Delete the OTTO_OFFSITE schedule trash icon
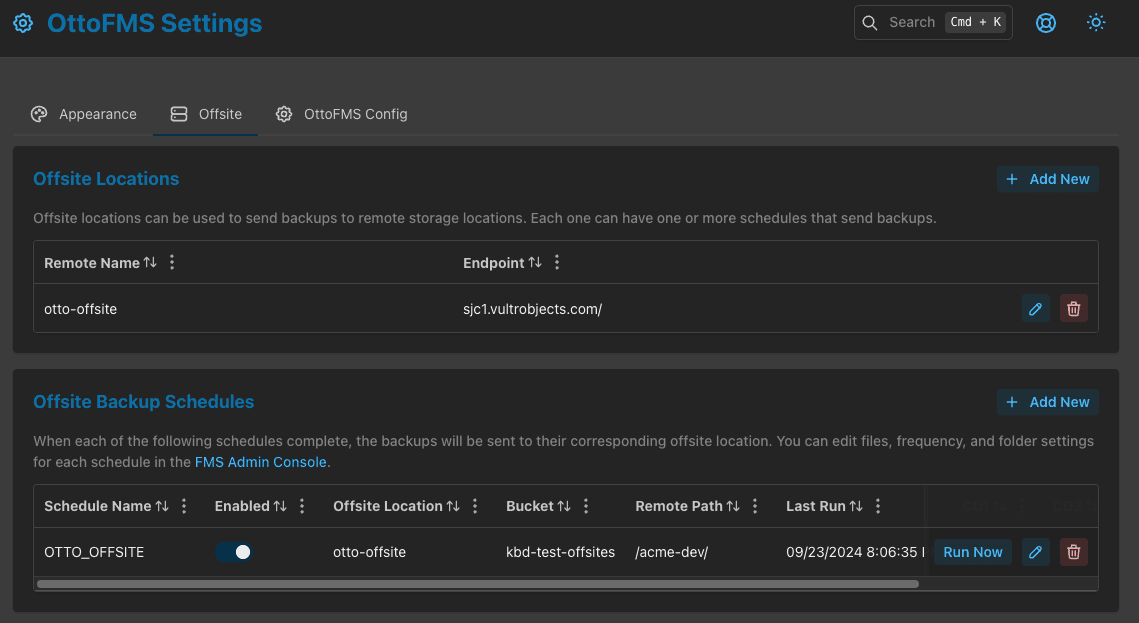Image resolution: width=1139 pixels, height=623 pixels. click(1073, 552)
